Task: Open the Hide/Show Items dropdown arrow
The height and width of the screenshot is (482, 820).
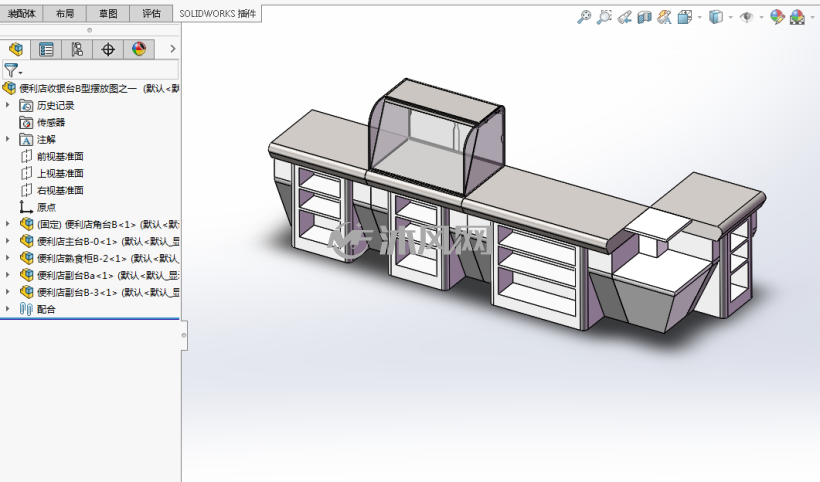Action: point(761,17)
